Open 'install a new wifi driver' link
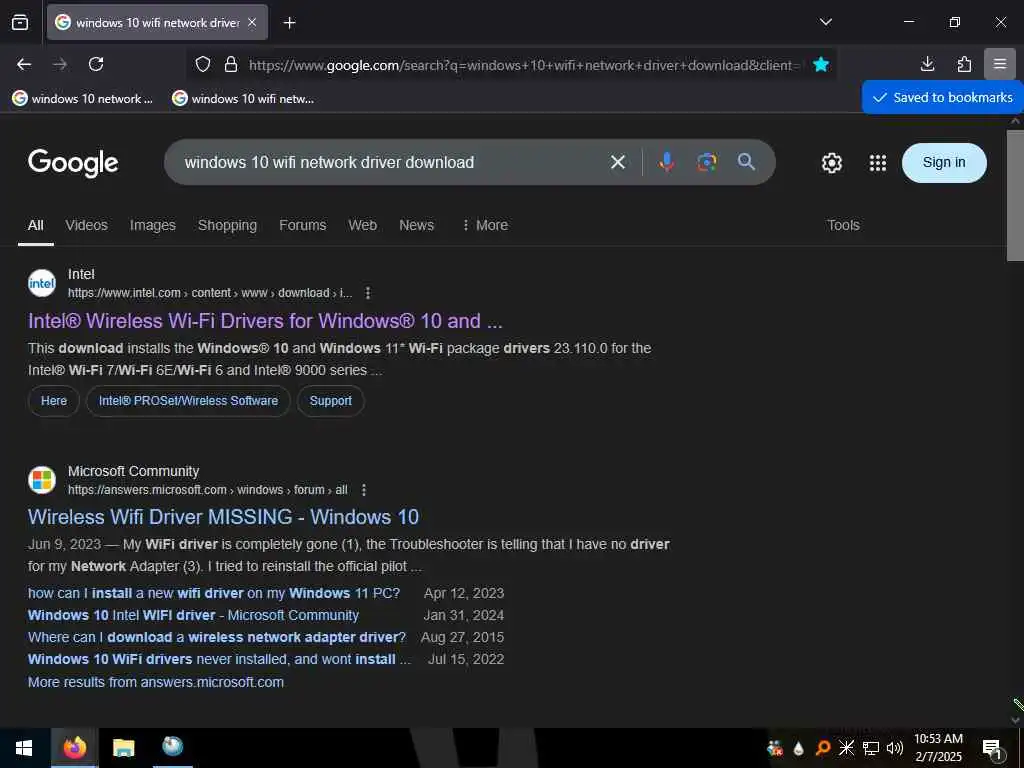This screenshot has width=1024, height=768. click(x=214, y=593)
